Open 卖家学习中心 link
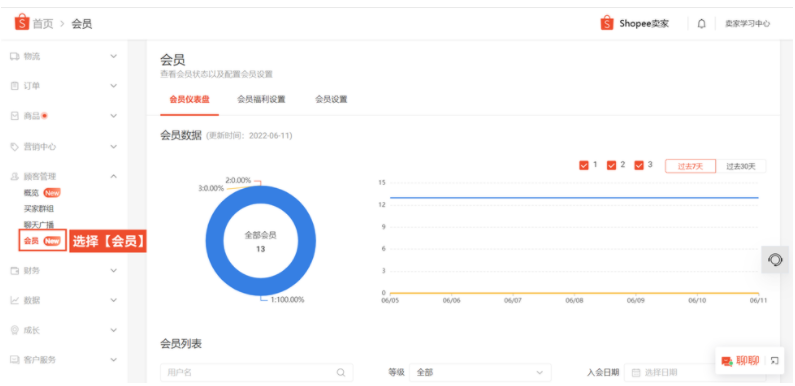Screen dimensions: 795x386 pos(747,24)
